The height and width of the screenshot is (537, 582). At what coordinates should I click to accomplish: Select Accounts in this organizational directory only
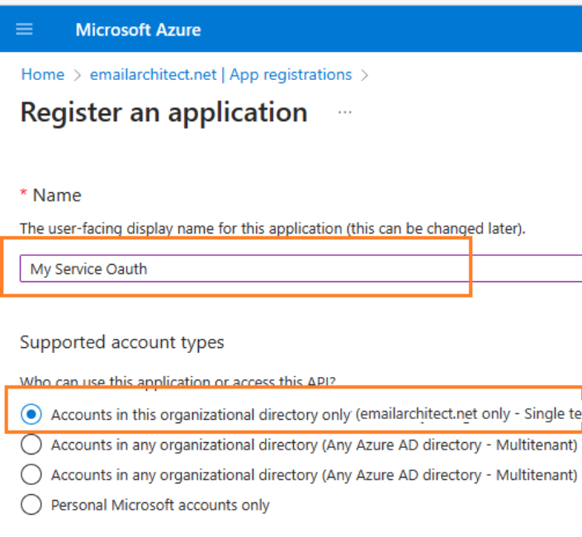coord(31,414)
